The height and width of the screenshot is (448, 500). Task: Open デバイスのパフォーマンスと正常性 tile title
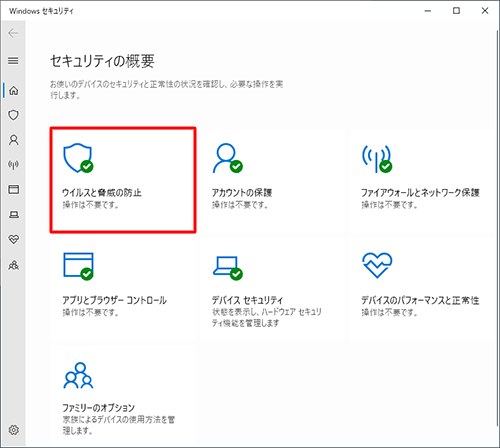point(420,300)
